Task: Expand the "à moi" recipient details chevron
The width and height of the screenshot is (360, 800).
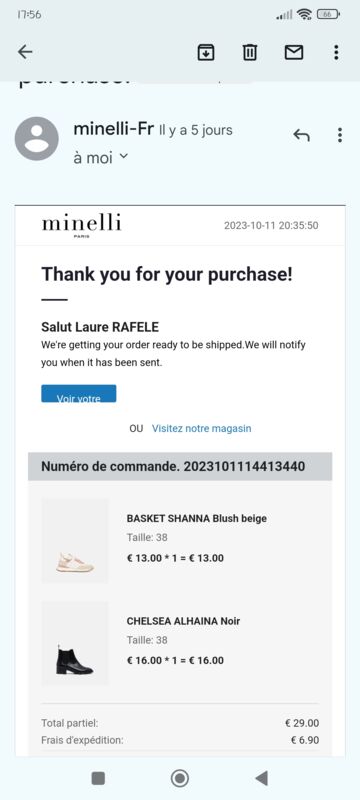Action: click(123, 157)
